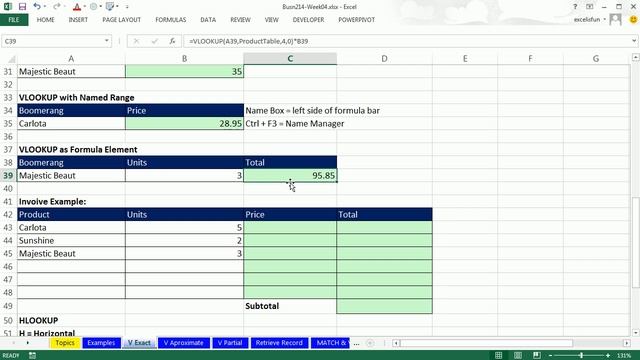Expand the formula bar

click(x=634, y=41)
